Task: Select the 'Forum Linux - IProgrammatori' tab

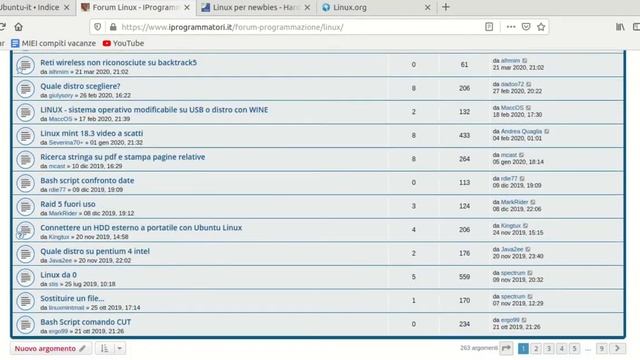Action: 136,7
